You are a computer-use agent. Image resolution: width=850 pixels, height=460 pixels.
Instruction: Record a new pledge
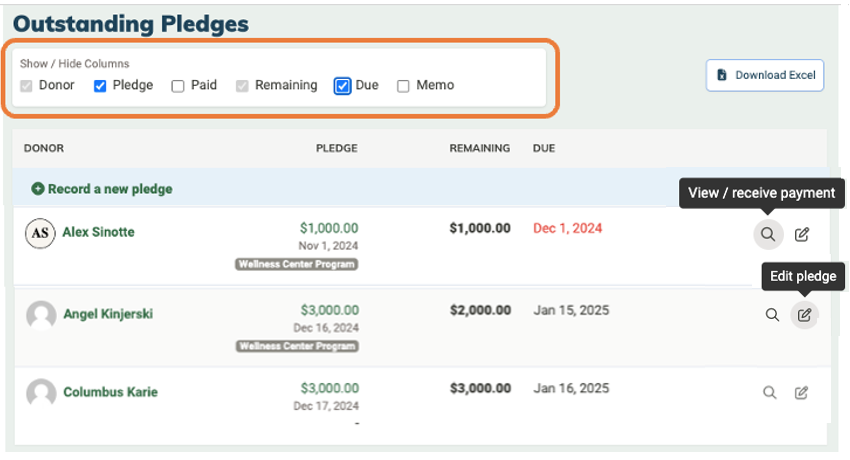click(102, 189)
